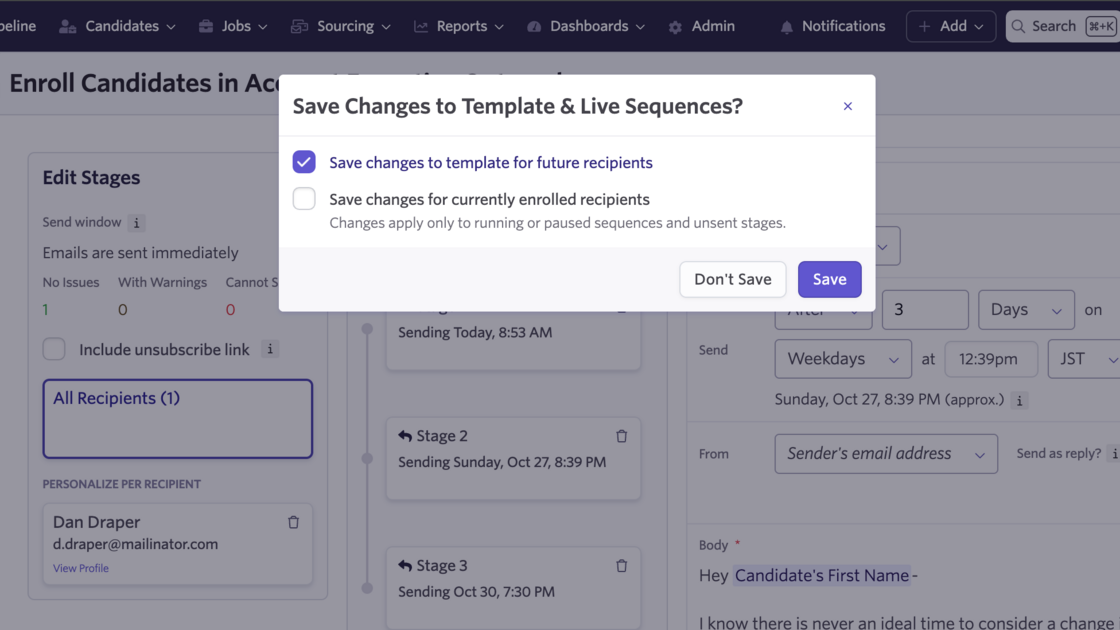Click the Don't Save button

point(732,279)
